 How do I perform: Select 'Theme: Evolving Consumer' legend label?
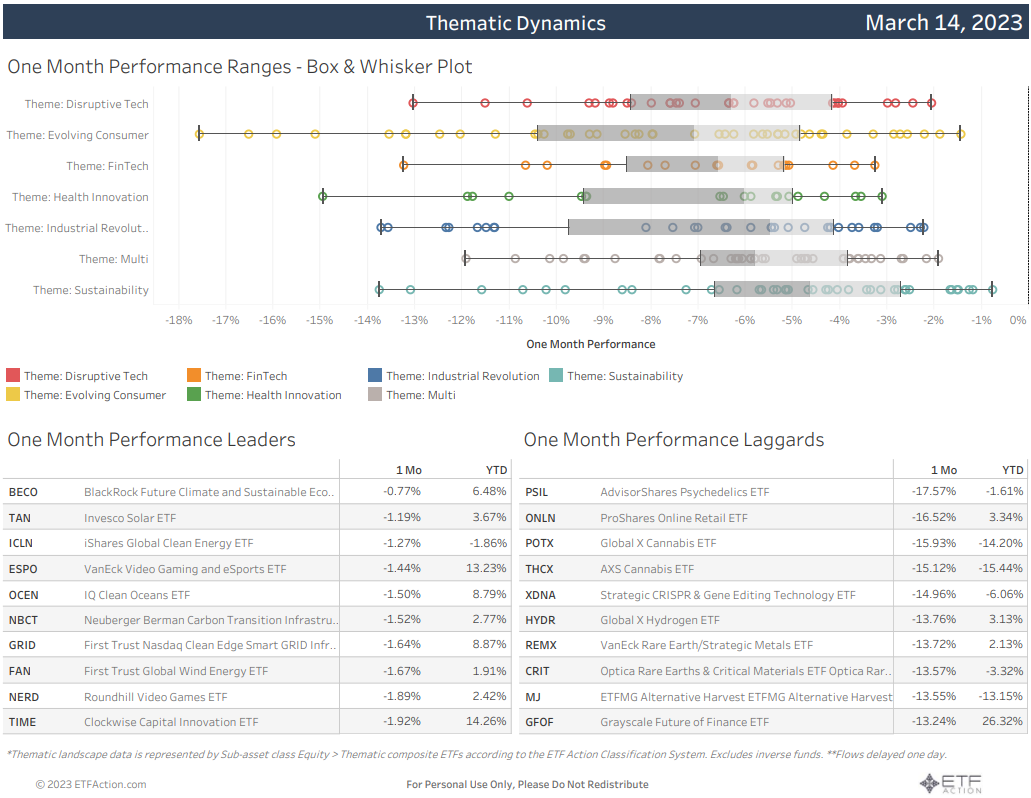point(95,395)
